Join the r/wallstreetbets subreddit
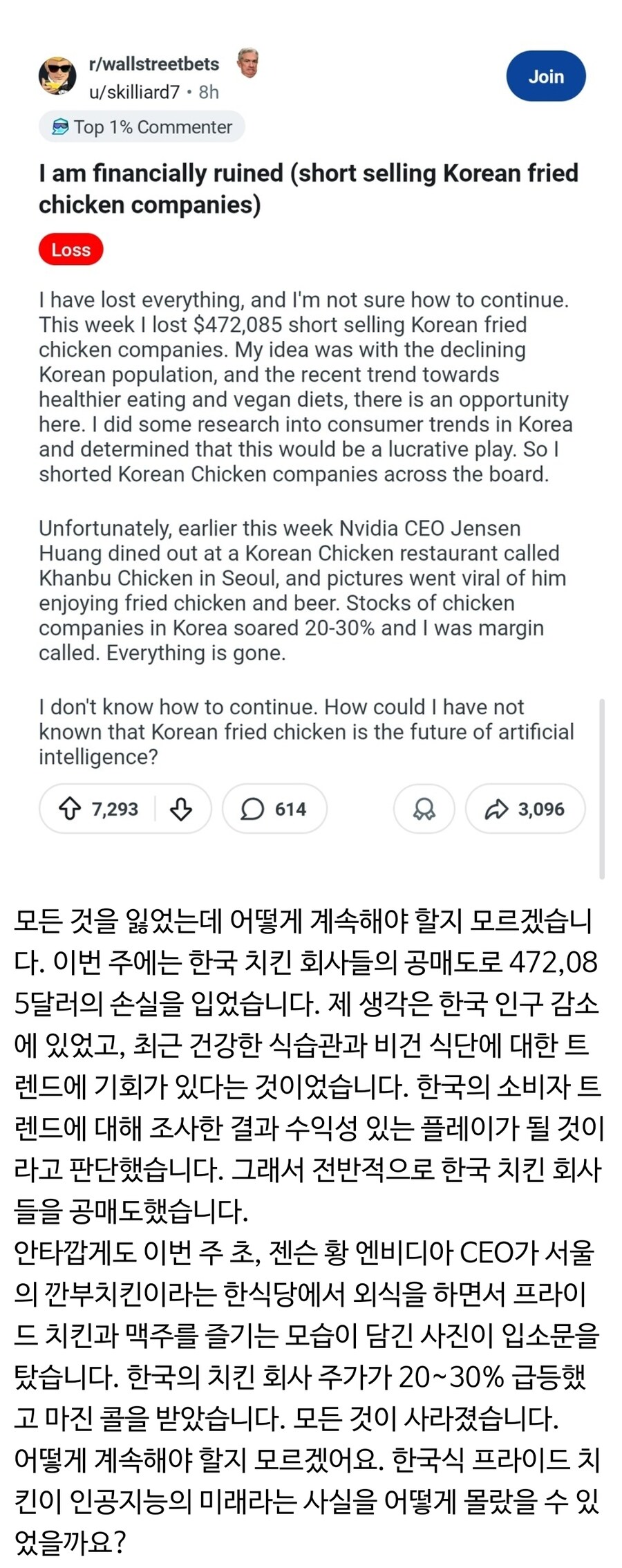Screen dimensions: 622x1568 click(x=545, y=77)
